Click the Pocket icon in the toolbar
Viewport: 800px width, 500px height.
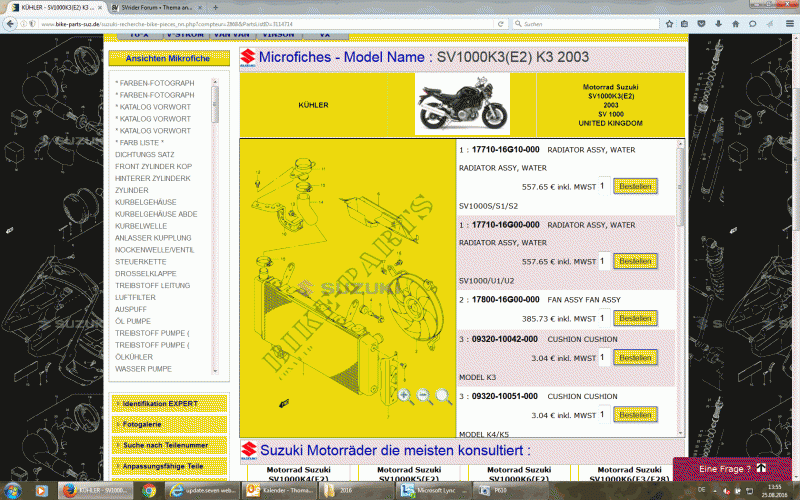pyautogui.click(x=702, y=24)
